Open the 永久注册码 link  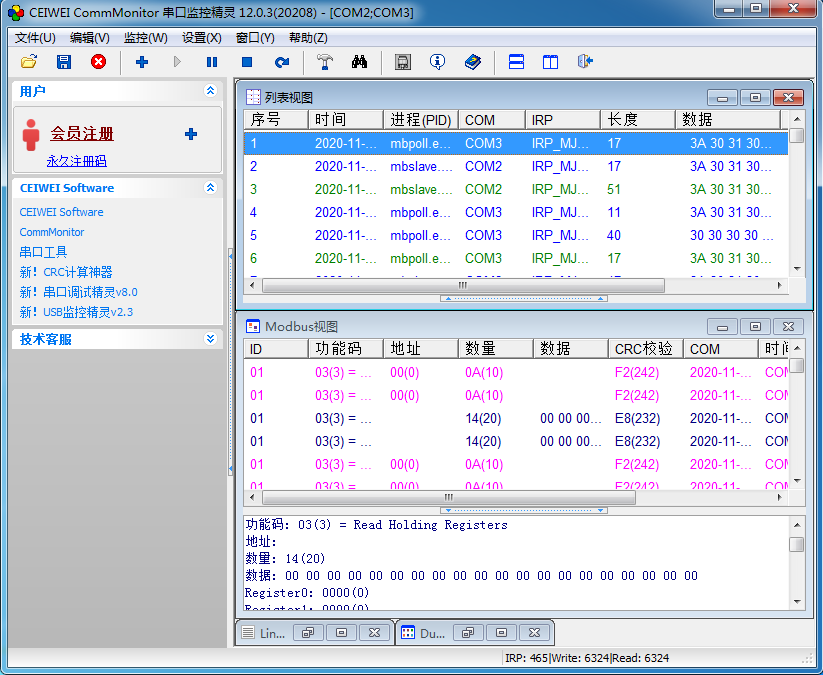click(77, 161)
